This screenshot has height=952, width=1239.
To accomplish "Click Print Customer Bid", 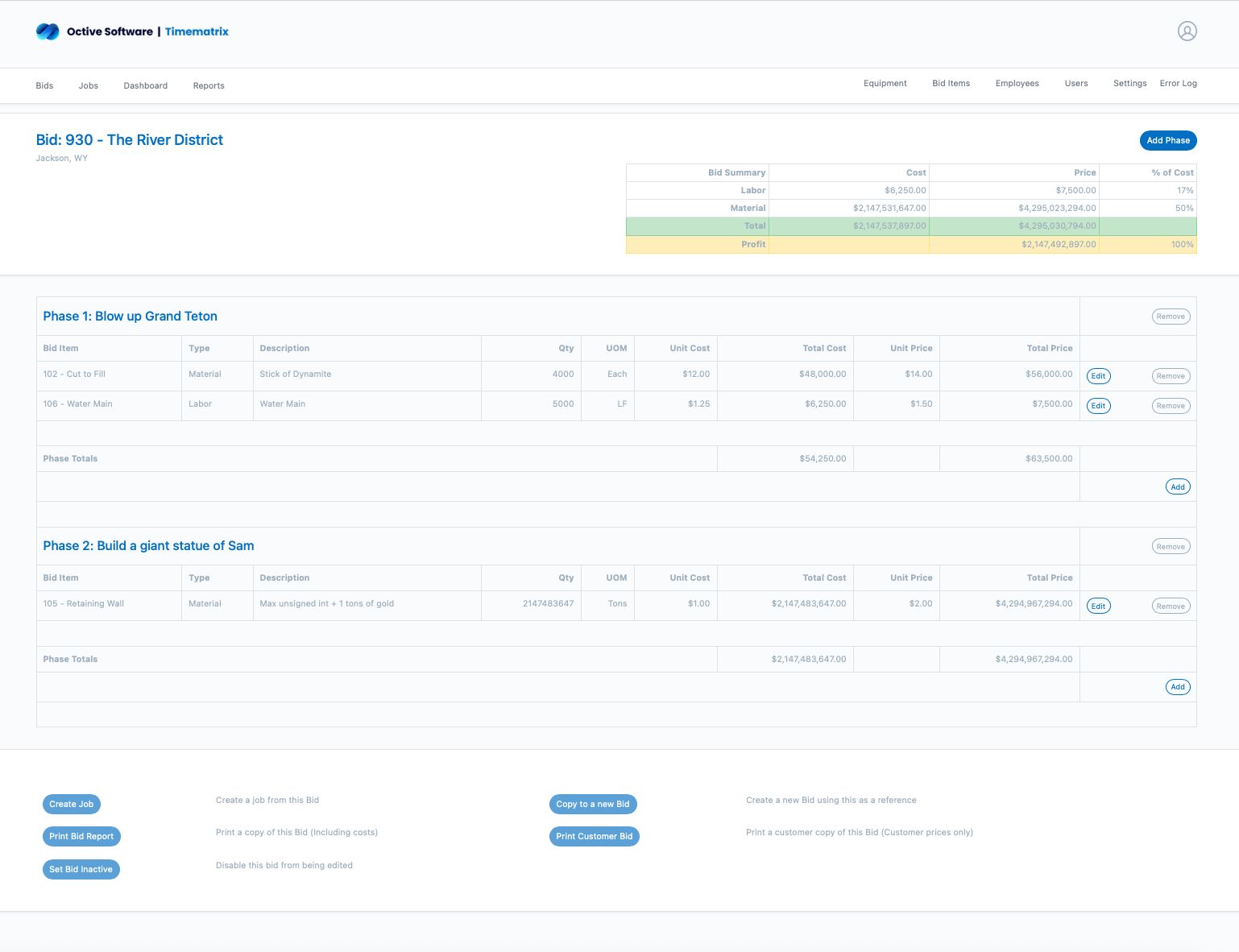I will pyautogui.click(x=594, y=836).
